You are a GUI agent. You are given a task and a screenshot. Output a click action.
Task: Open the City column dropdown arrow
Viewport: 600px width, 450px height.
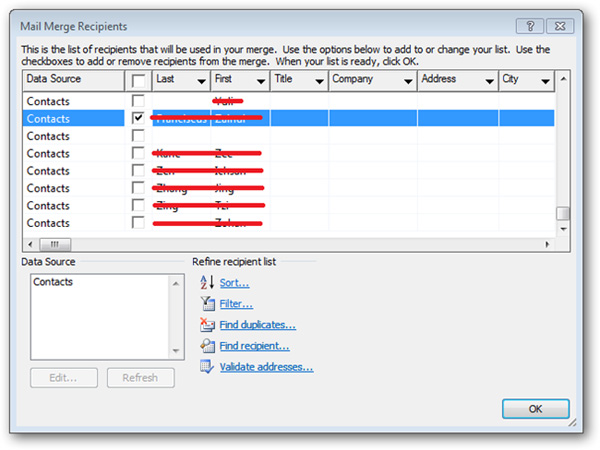[546, 81]
